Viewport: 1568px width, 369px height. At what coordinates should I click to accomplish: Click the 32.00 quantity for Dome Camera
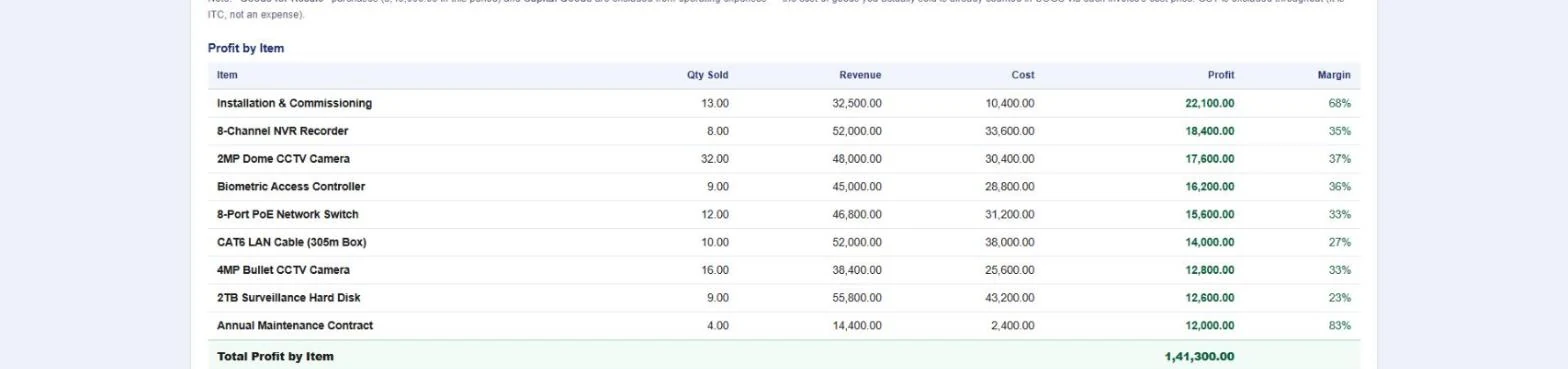[x=715, y=159]
